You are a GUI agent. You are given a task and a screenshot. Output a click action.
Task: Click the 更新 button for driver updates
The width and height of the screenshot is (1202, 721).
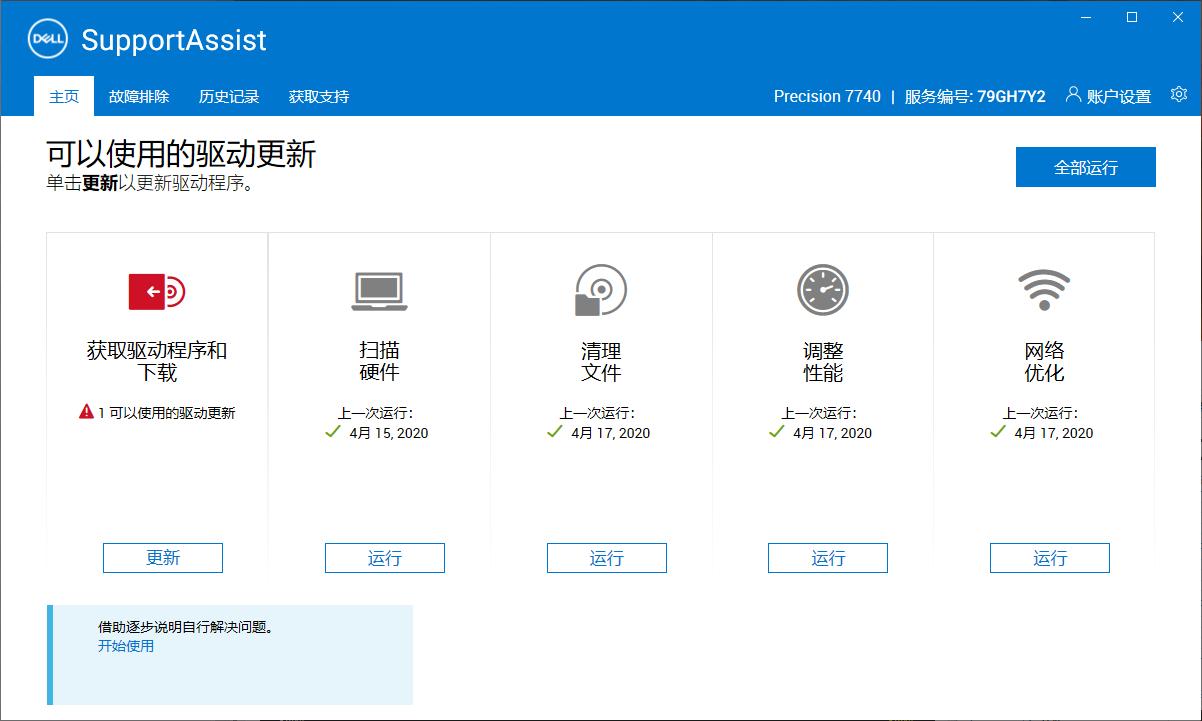162,558
